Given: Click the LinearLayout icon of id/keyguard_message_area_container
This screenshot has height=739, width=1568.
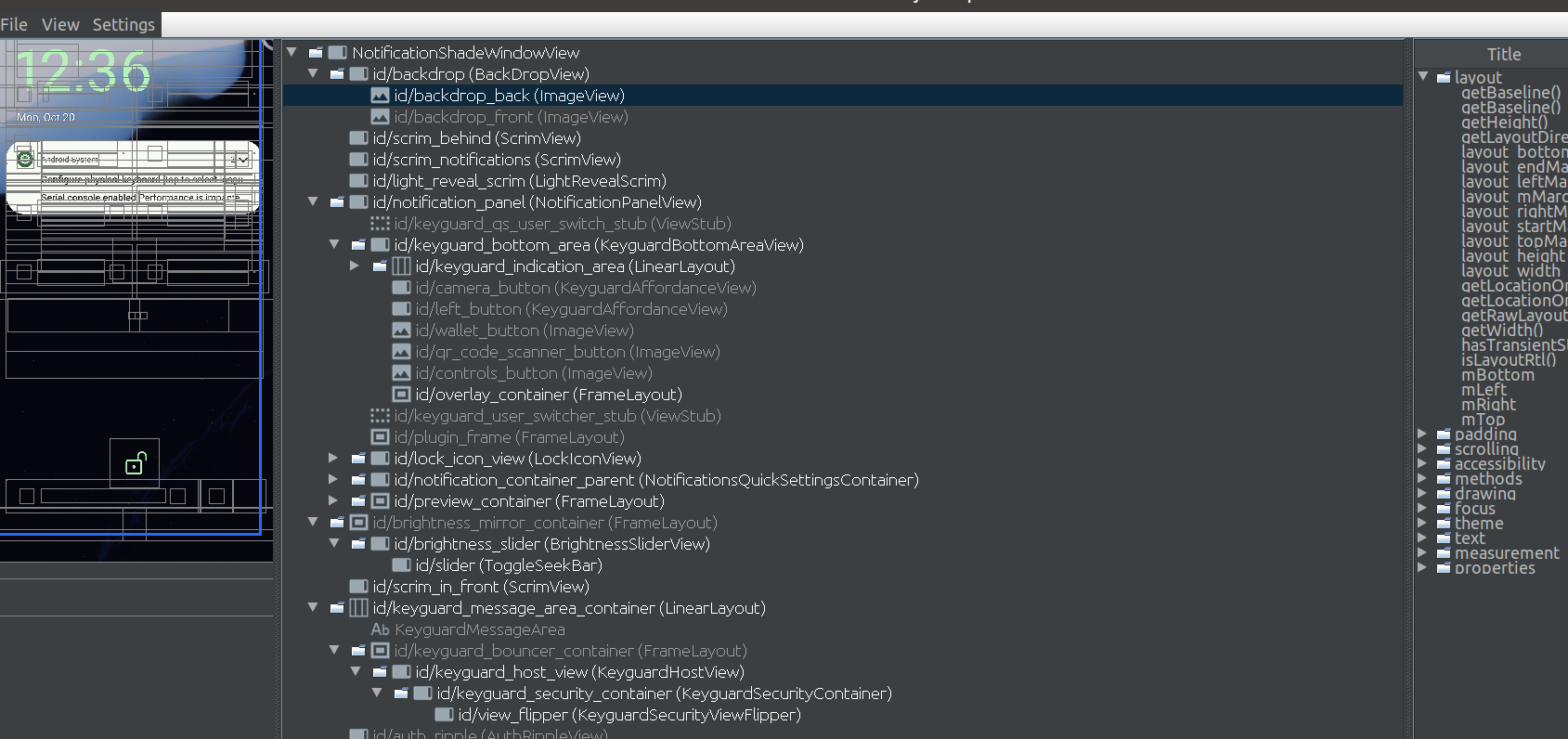Looking at the screenshot, I should (x=358, y=608).
